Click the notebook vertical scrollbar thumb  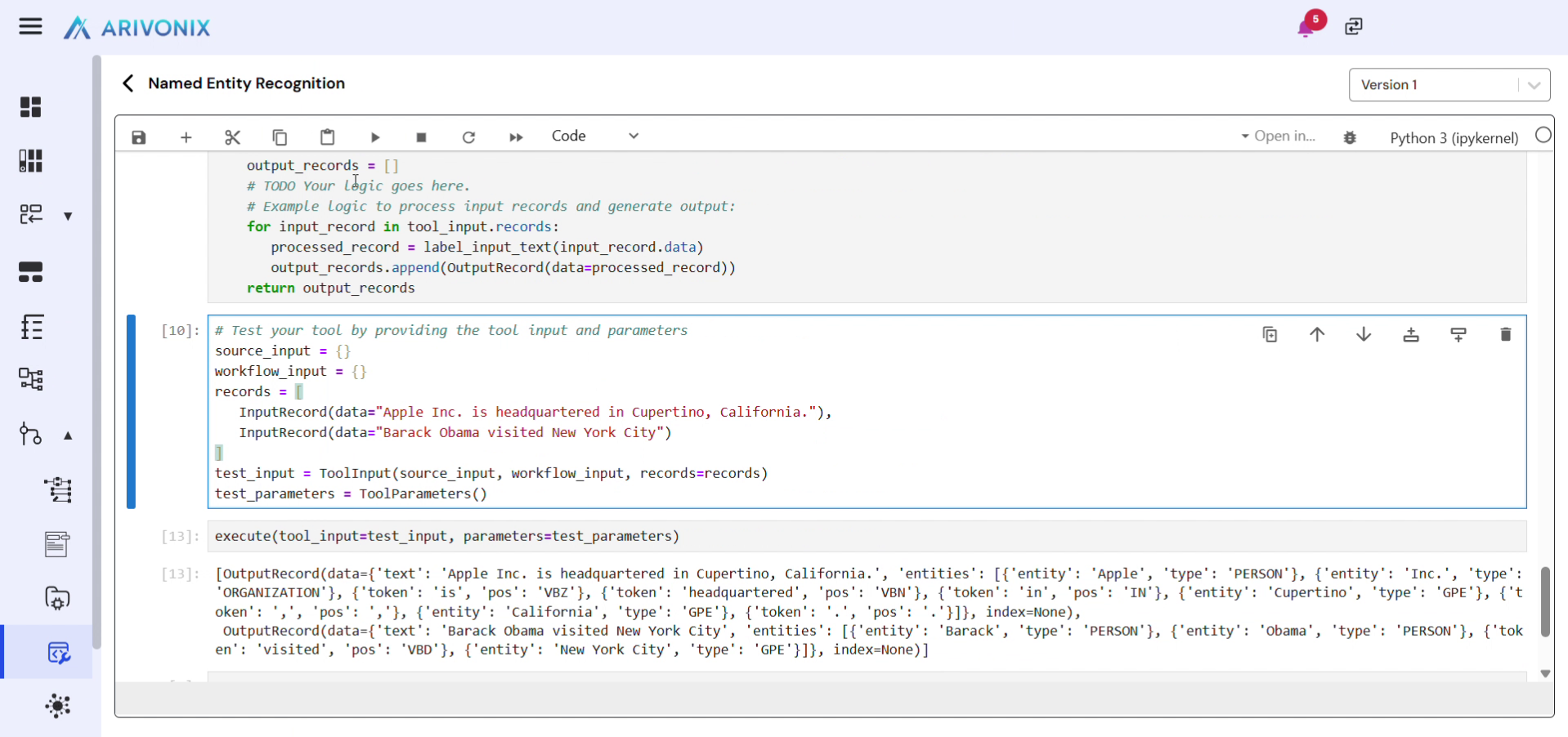click(x=1544, y=601)
